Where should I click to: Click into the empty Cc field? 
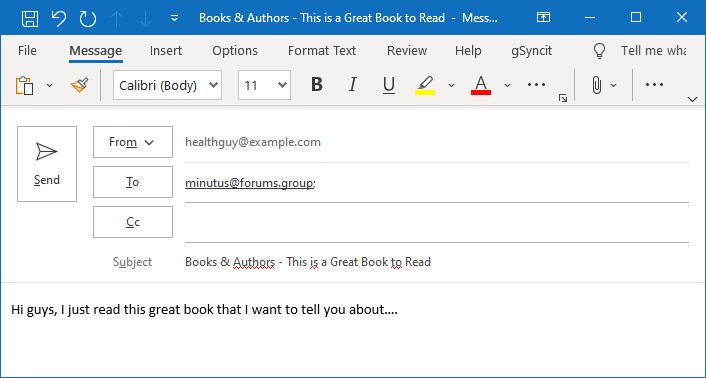click(x=437, y=223)
